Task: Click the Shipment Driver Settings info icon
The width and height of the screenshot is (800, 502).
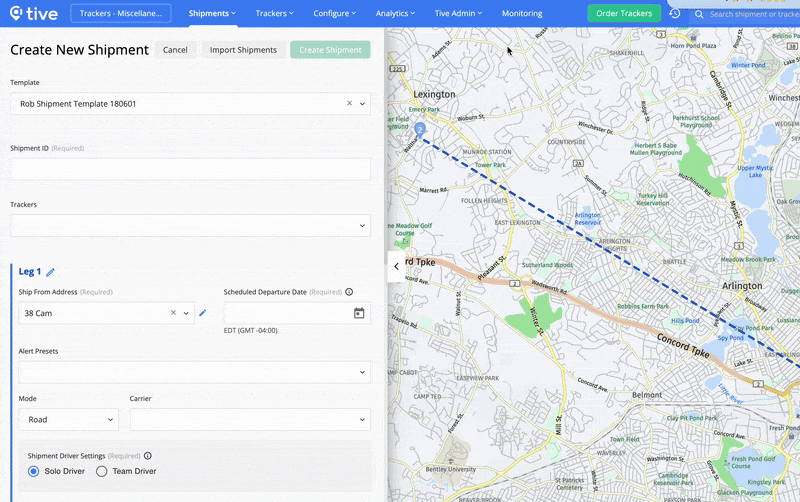Action: coord(148,456)
